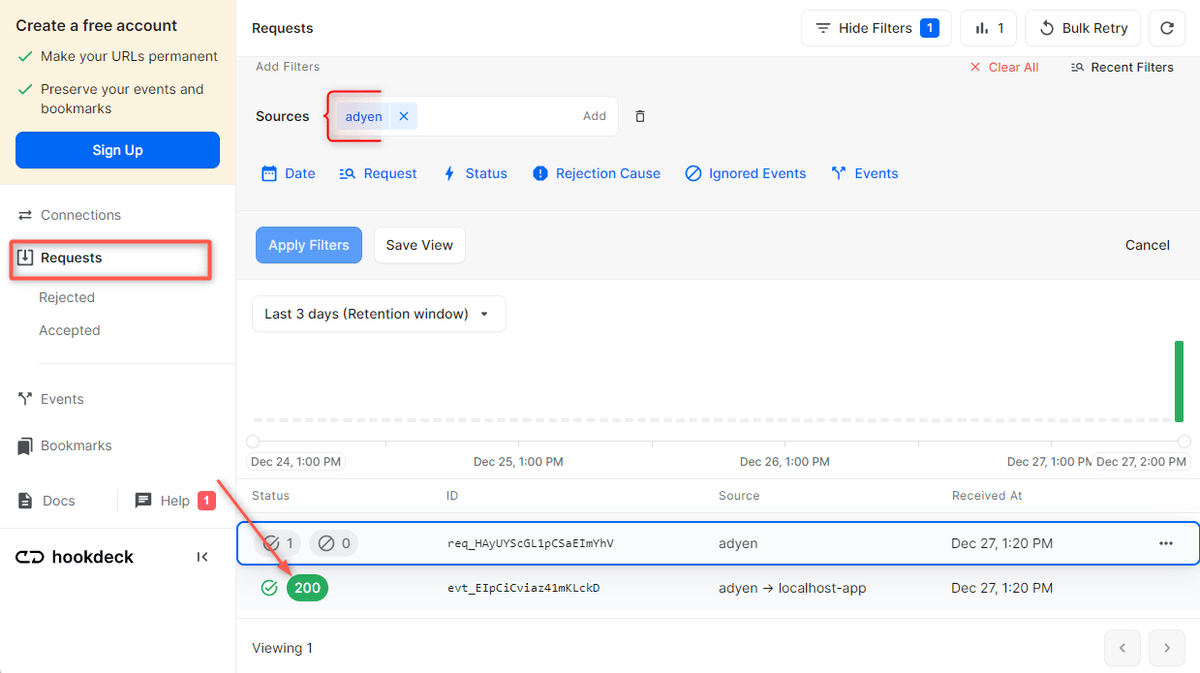
Task: Remove the adyen source filter tag
Action: (403, 116)
